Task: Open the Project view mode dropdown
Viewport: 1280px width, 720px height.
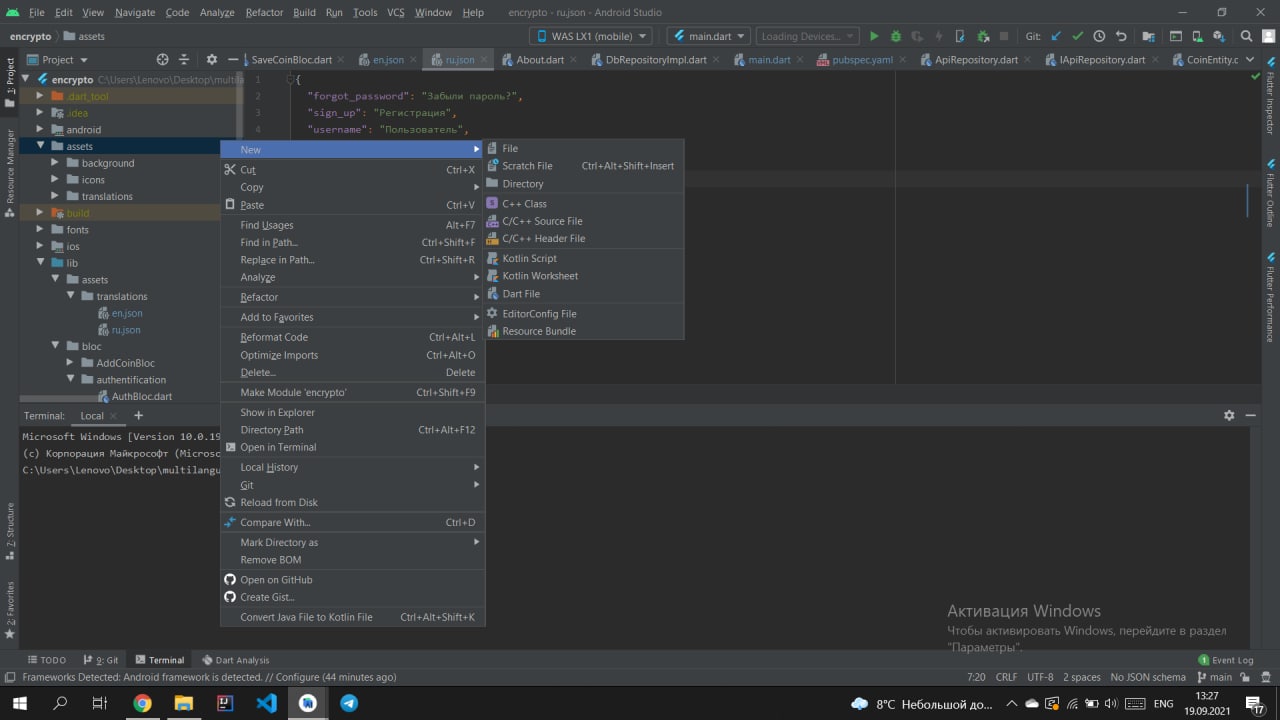Action: tap(58, 59)
